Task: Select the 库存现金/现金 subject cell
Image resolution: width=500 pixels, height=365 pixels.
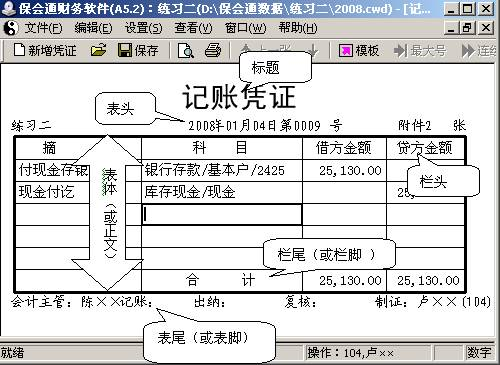Action: [x=222, y=192]
